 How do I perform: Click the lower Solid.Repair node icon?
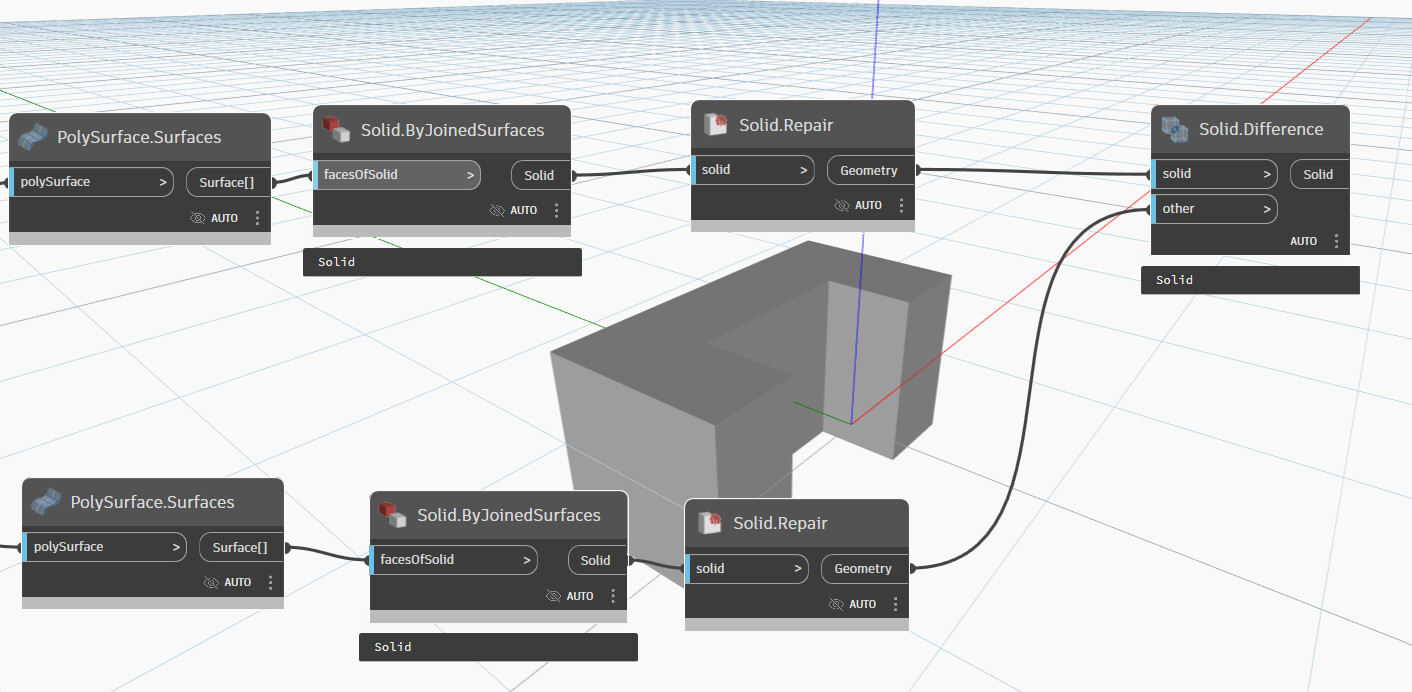pyautogui.click(x=709, y=523)
